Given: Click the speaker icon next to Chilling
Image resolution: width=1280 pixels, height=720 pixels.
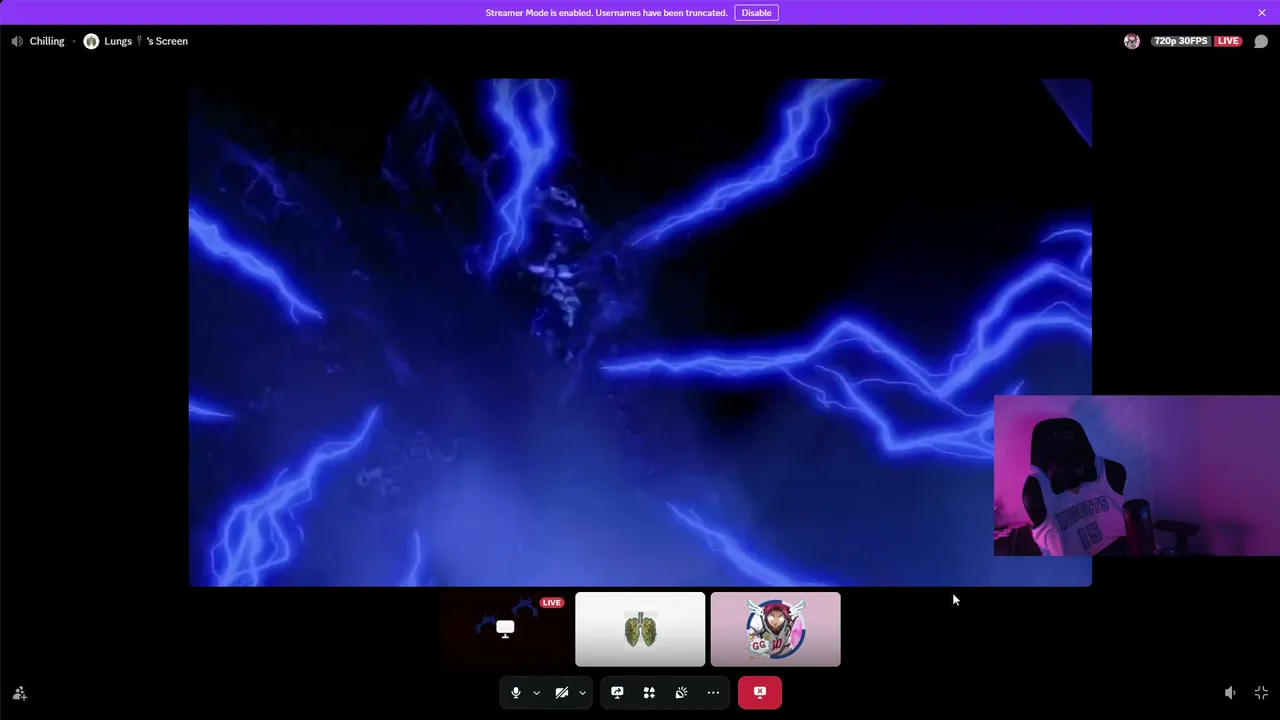Looking at the screenshot, I should [17, 41].
